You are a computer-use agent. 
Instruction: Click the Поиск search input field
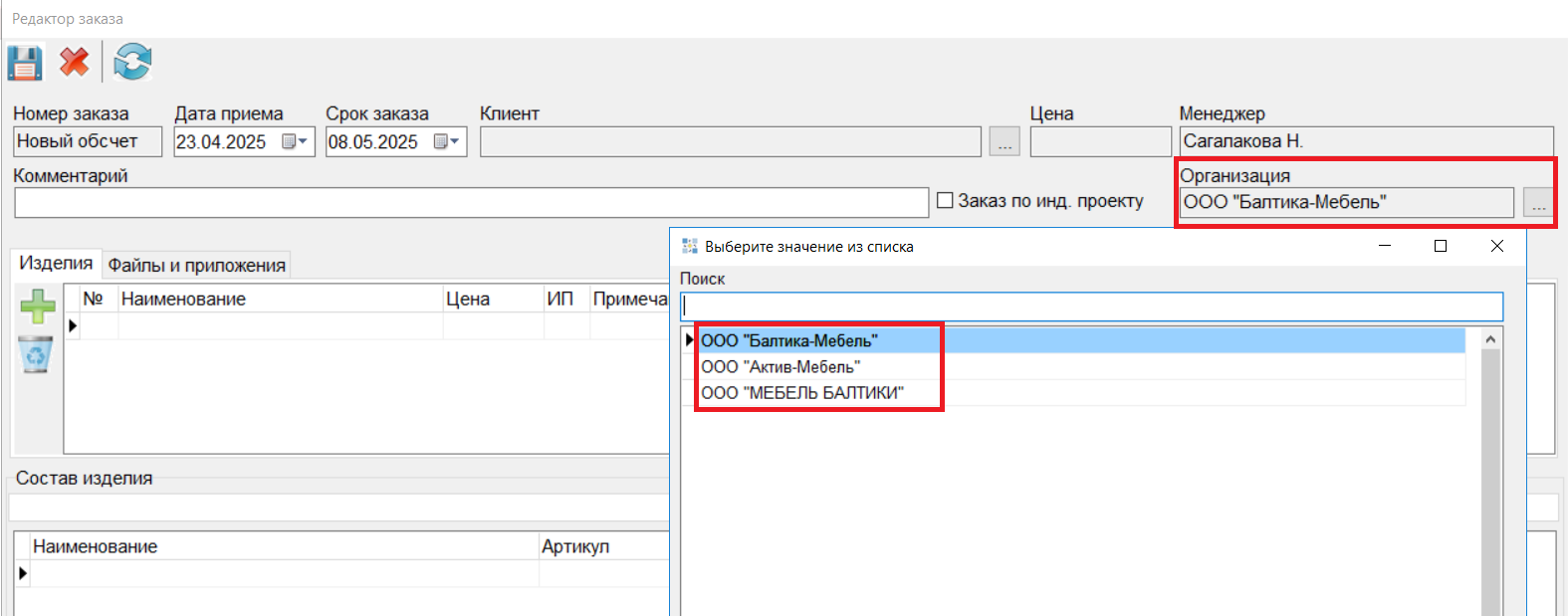coord(1091,307)
